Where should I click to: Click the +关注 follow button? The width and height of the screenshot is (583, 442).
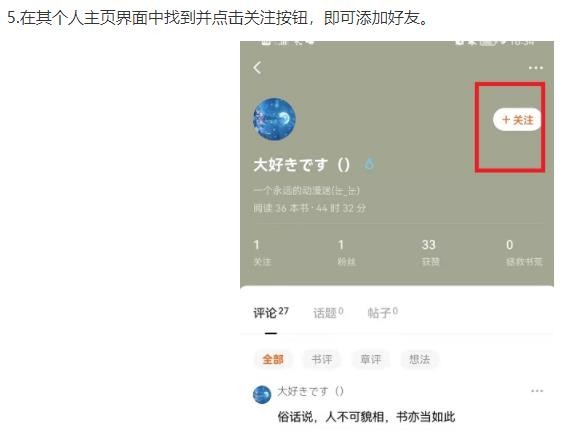(x=517, y=120)
